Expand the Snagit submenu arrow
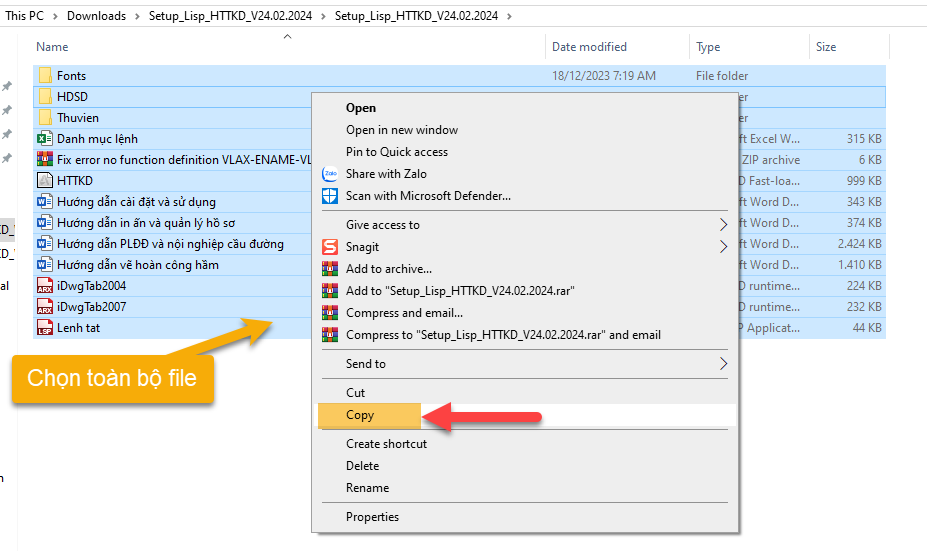The width and height of the screenshot is (927, 551). coord(723,247)
